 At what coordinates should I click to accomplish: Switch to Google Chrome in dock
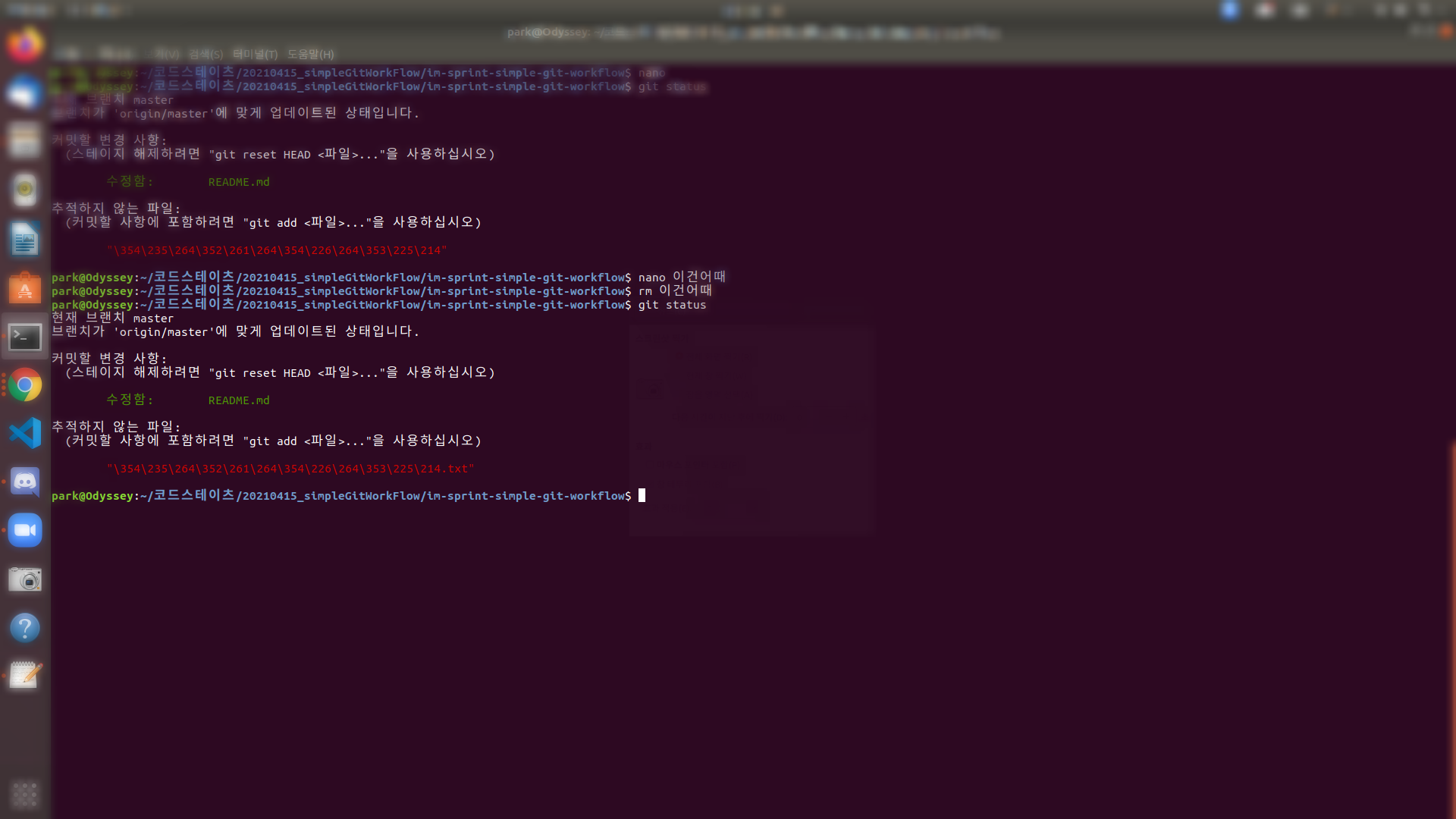pyautogui.click(x=25, y=385)
